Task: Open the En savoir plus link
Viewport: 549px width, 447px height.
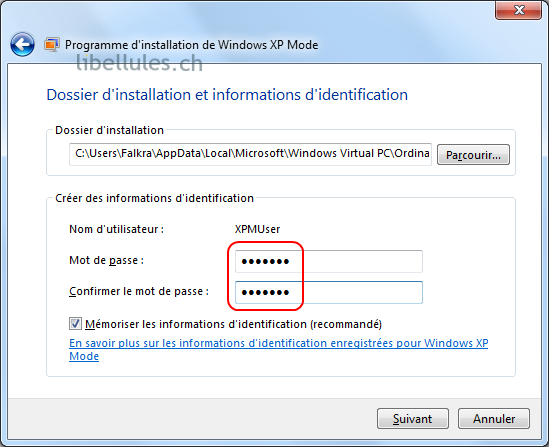Action: pyautogui.click(x=278, y=349)
